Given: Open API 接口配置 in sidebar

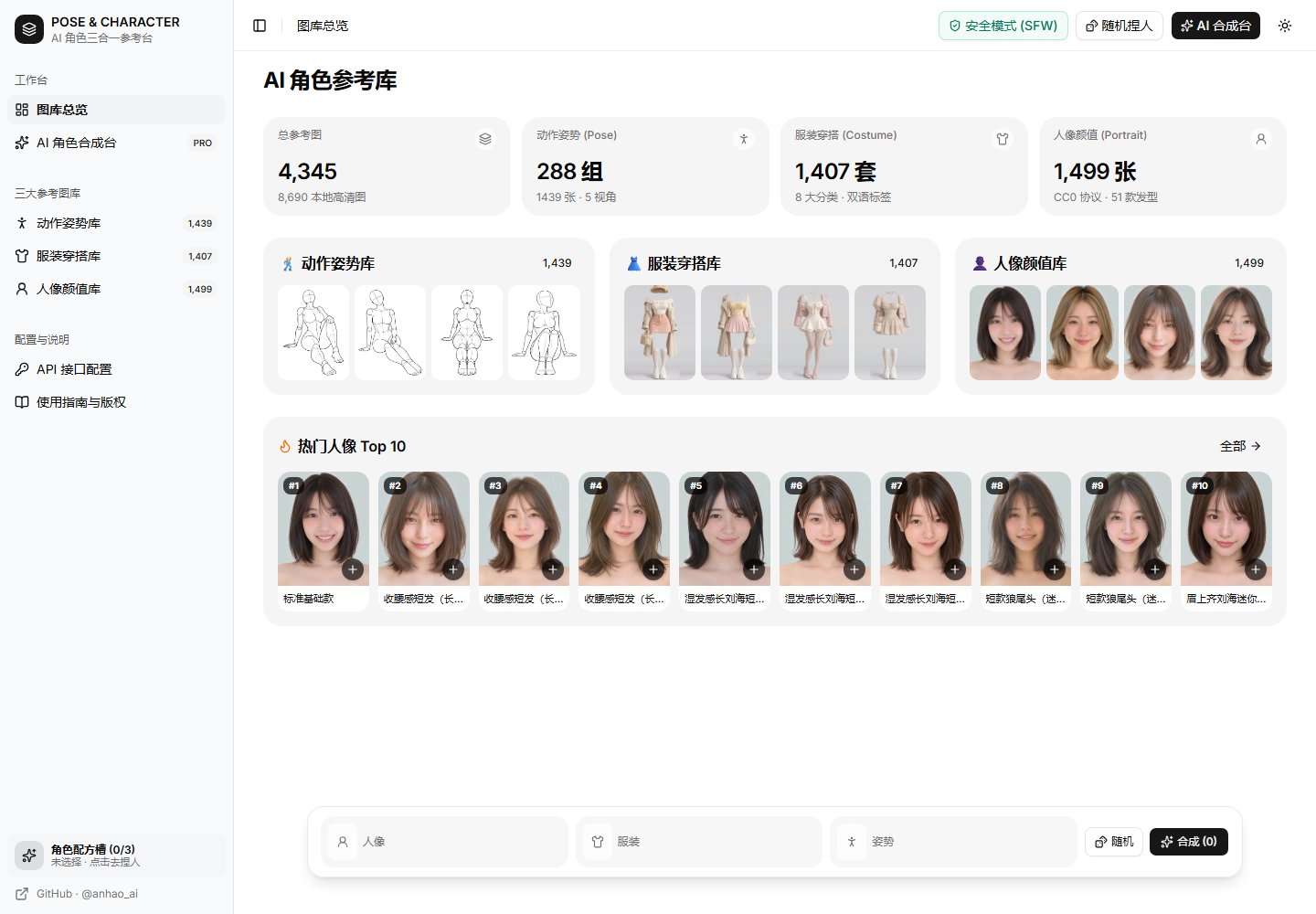Looking at the screenshot, I should tap(116, 369).
